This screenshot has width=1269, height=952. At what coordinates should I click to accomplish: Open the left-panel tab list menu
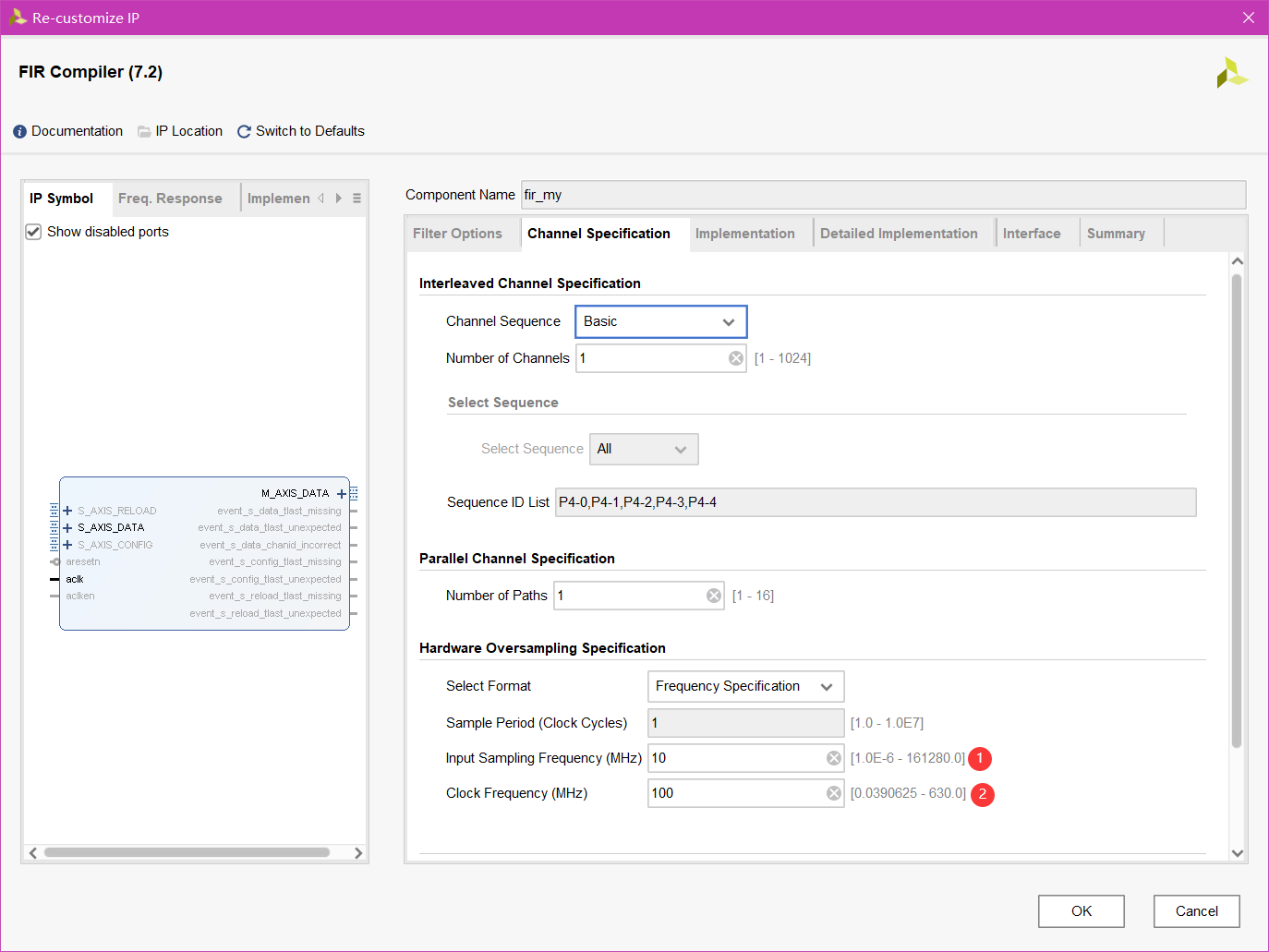[357, 199]
